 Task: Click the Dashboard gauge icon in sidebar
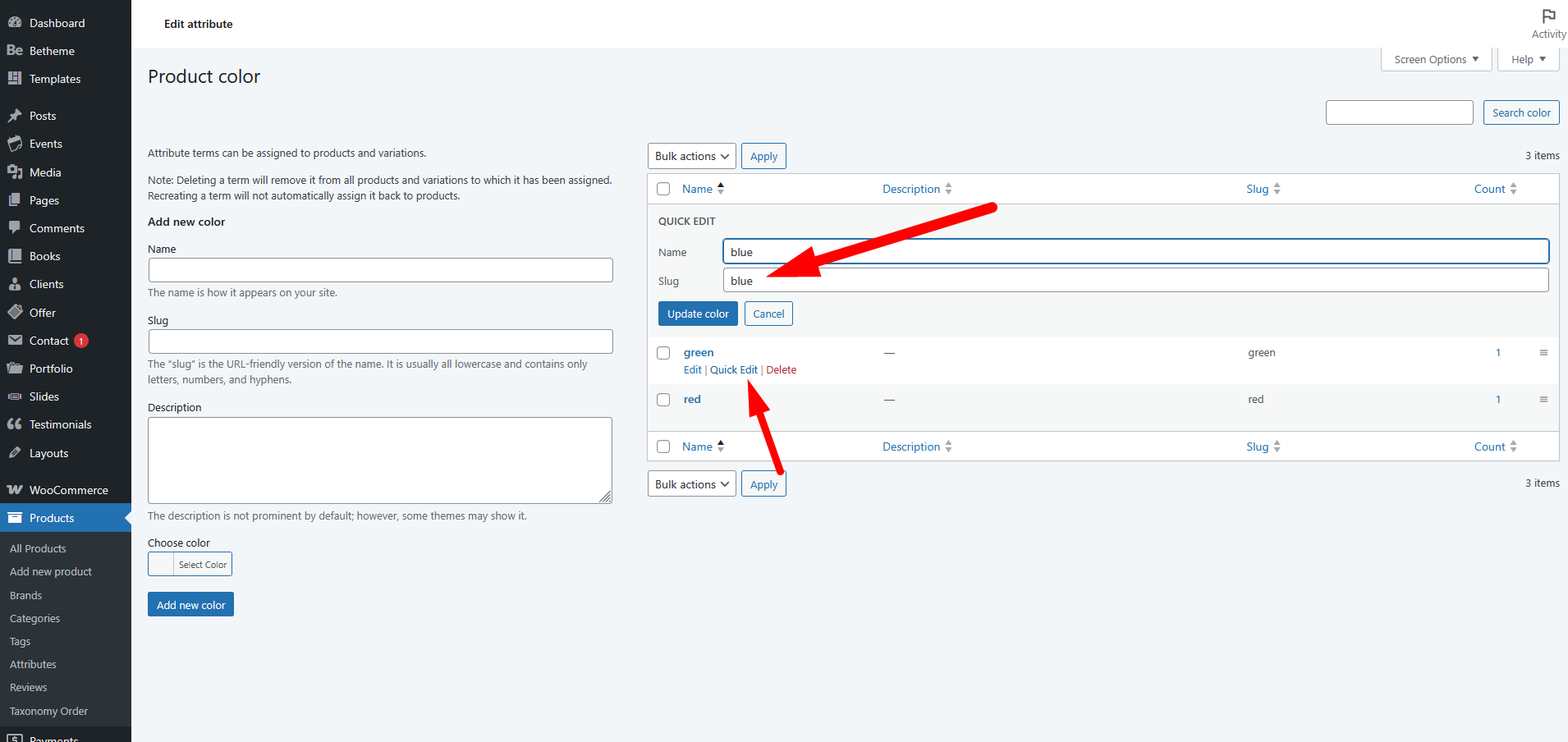coord(15,23)
